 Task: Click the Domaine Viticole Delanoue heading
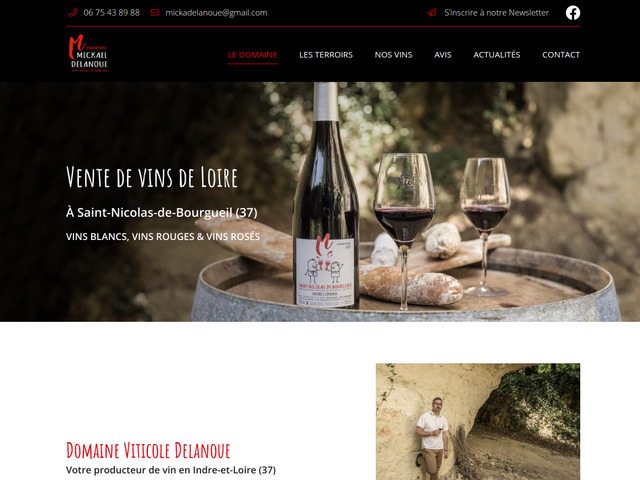148,451
